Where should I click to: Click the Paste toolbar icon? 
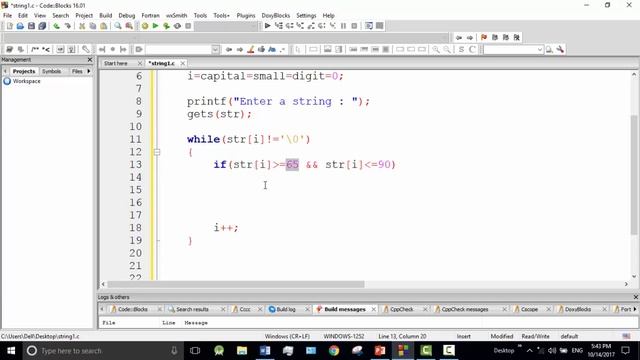[104, 26]
